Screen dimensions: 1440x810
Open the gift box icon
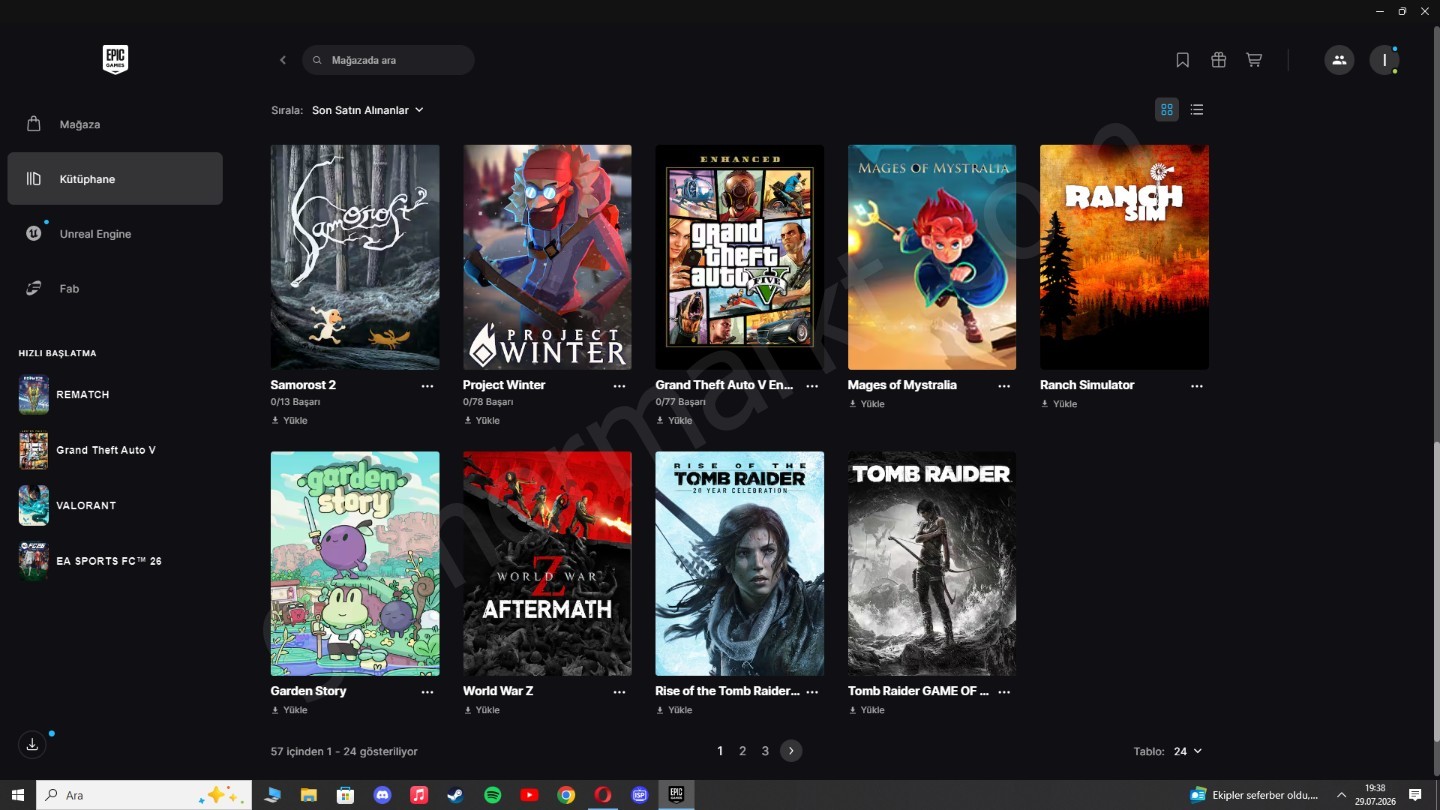[x=1218, y=60]
